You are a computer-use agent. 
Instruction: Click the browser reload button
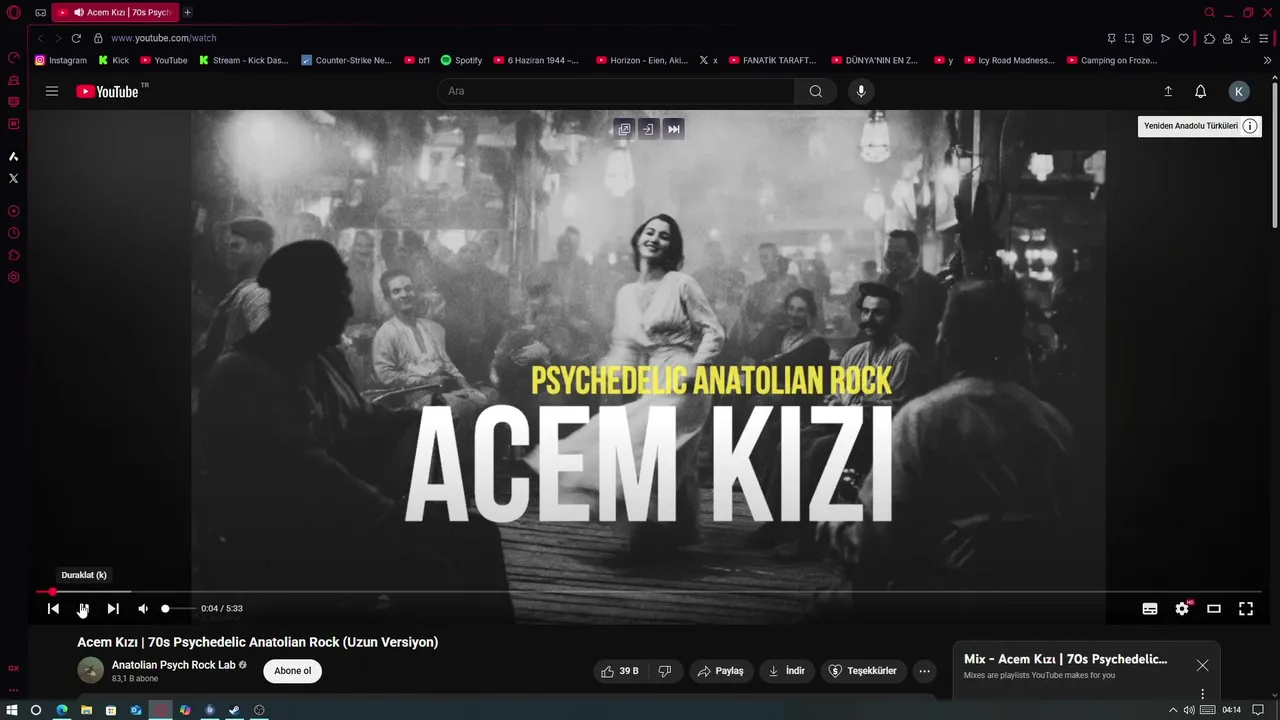(x=76, y=38)
